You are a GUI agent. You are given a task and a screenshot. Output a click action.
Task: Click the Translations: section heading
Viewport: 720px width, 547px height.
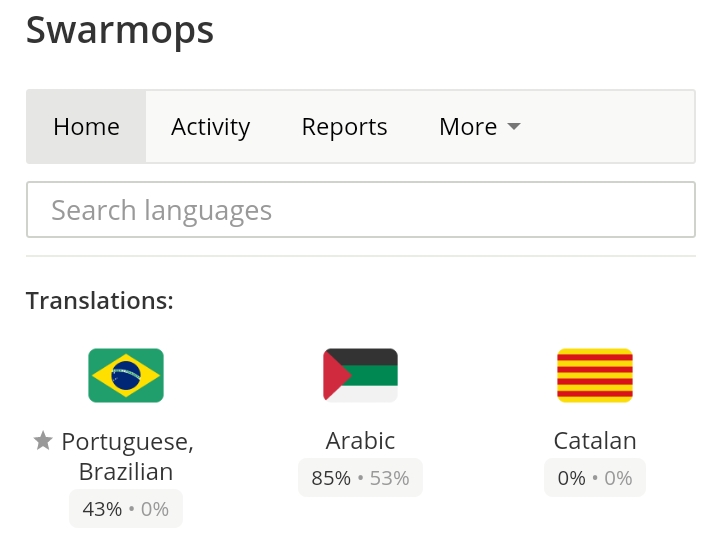pos(100,301)
